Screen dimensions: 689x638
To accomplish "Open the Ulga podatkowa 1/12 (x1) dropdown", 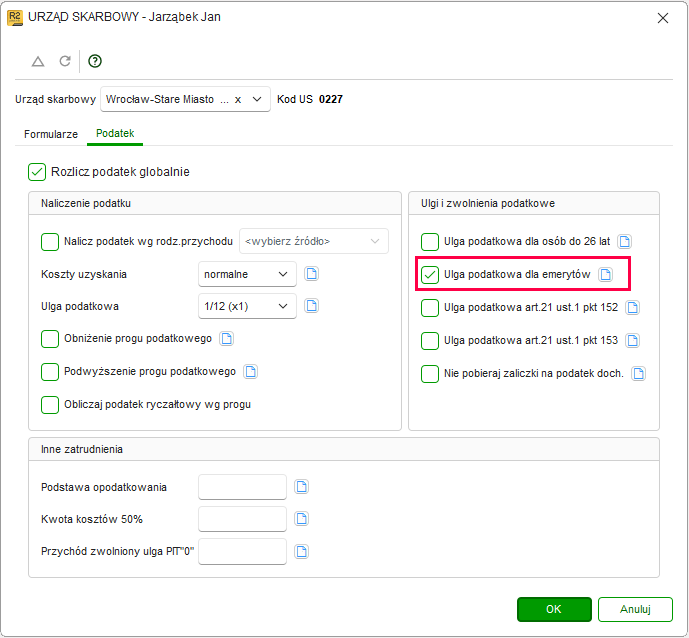I will click(x=247, y=306).
